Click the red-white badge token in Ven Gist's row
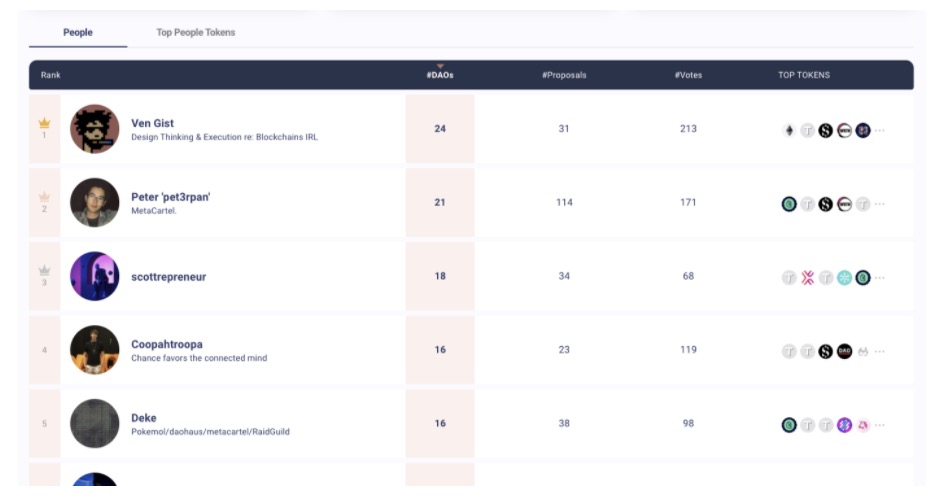 [844, 130]
